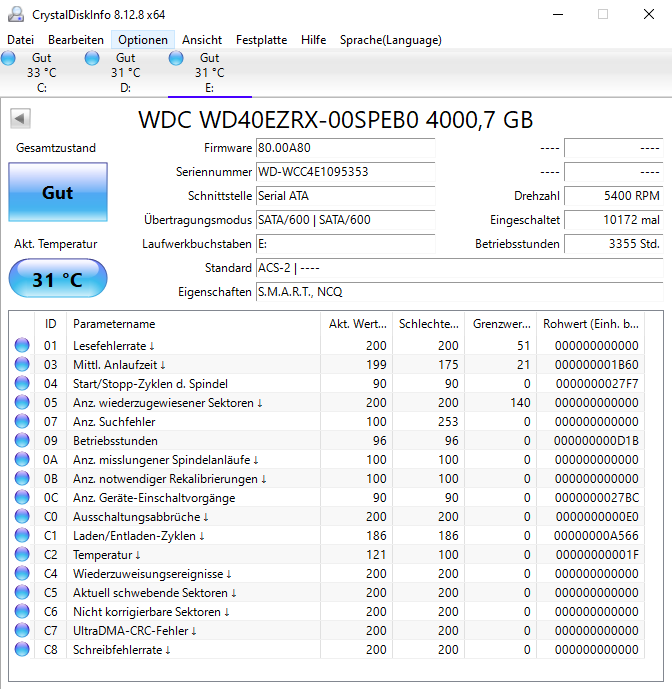Select Schreibfehlerrate parameter name
The width and height of the screenshot is (672, 689).
pos(117,650)
